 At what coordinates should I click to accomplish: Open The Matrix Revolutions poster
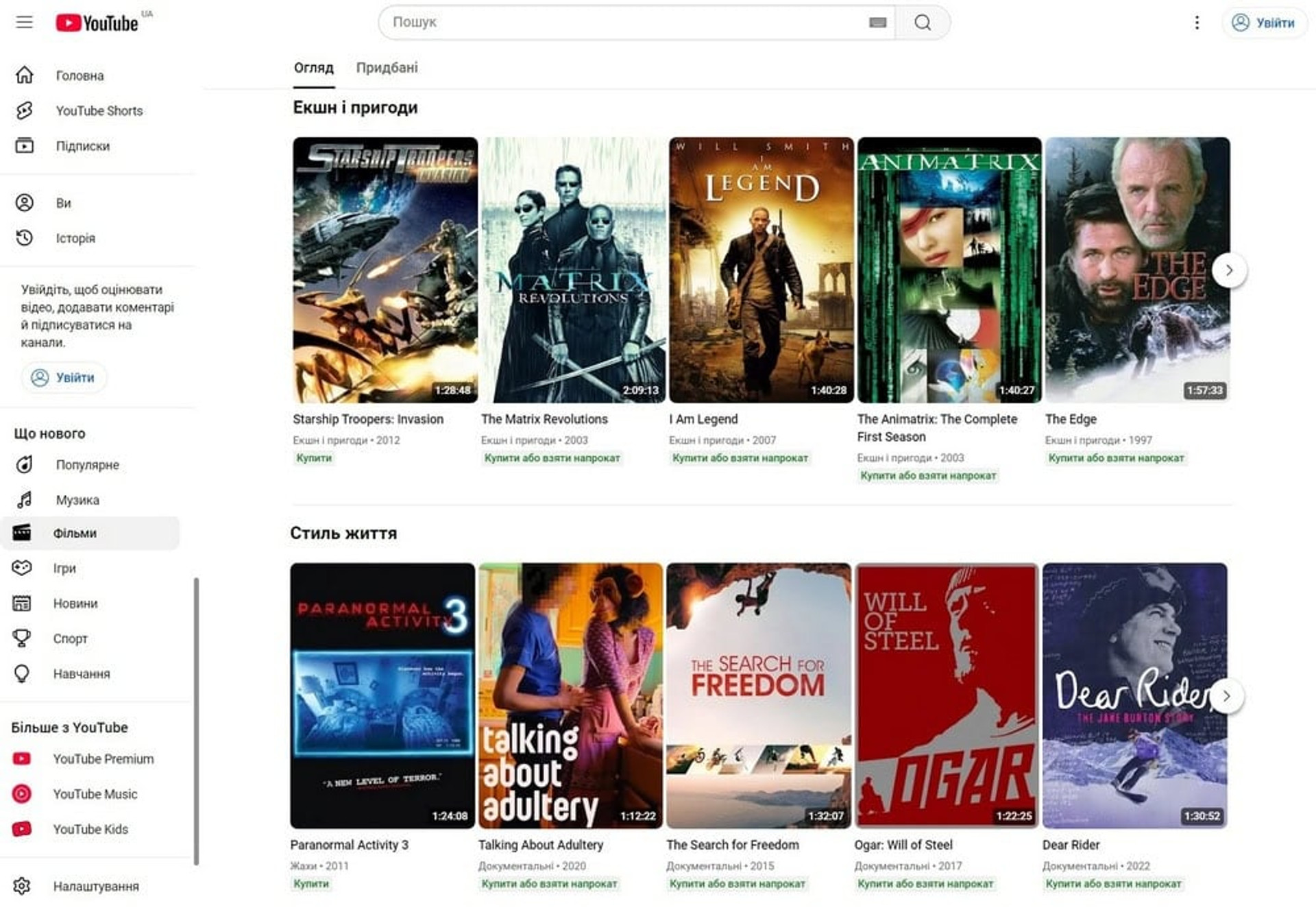[573, 270]
